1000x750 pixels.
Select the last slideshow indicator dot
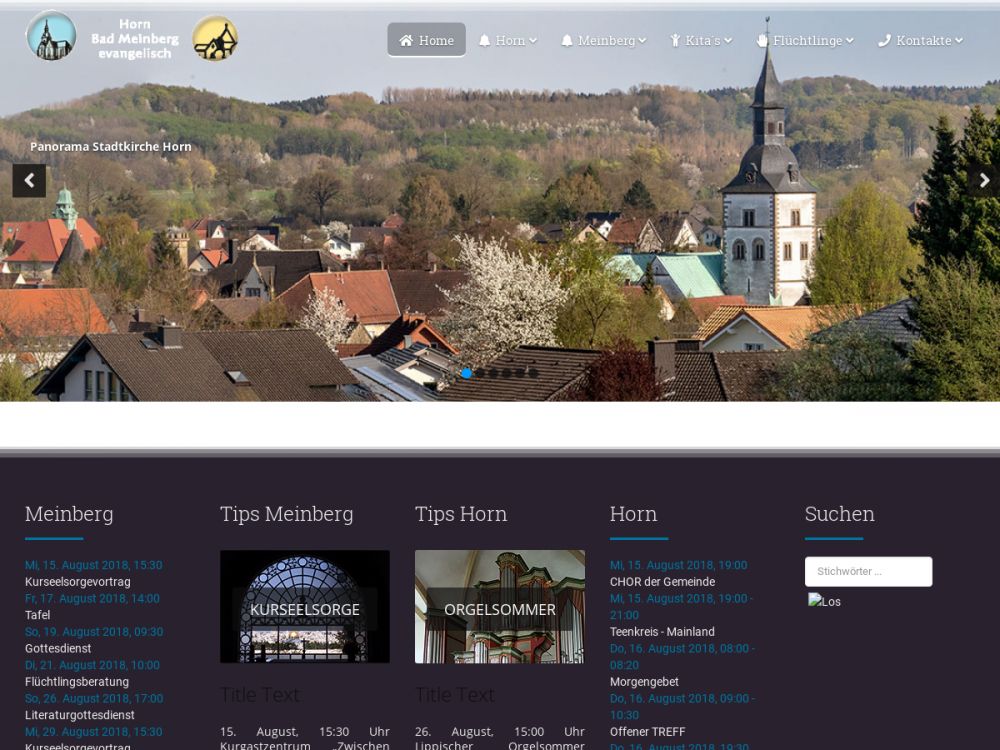coord(533,373)
